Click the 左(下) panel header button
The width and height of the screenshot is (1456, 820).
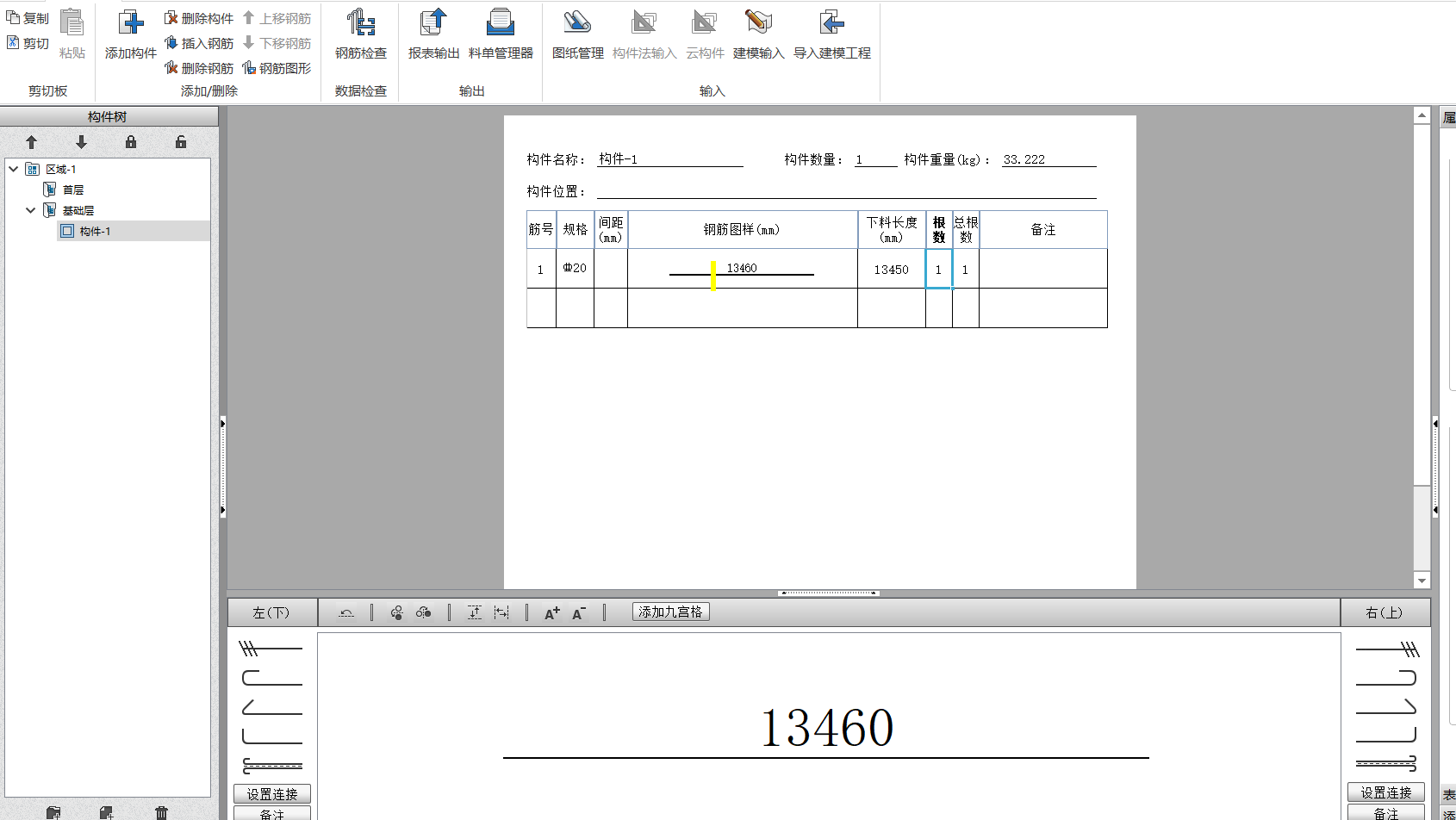(x=272, y=612)
